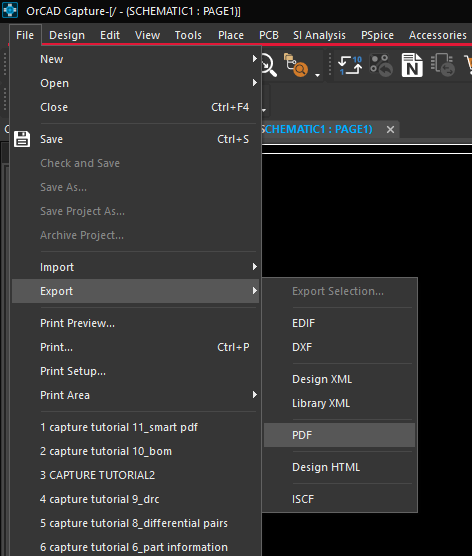Image resolution: width=472 pixels, height=556 pixels.
Task: Open the Create Netlist icon
Action: click(x=412, y=65)
